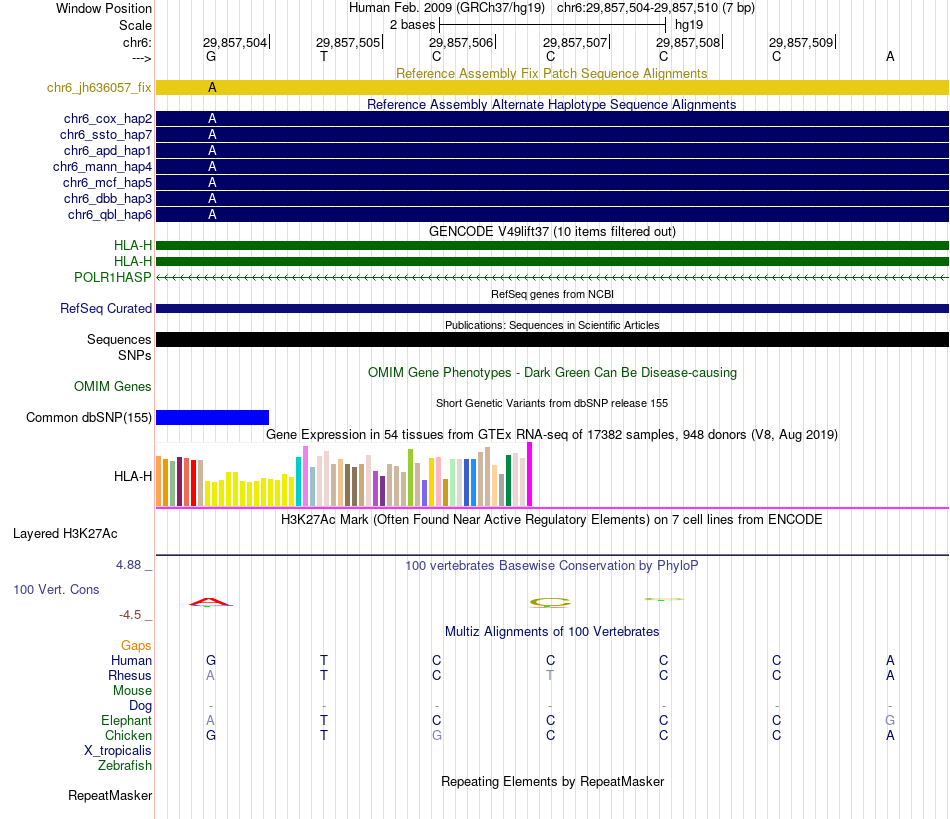Click the Window Position label
This screenshot has width=950, height=819.
tap(104, 8)
